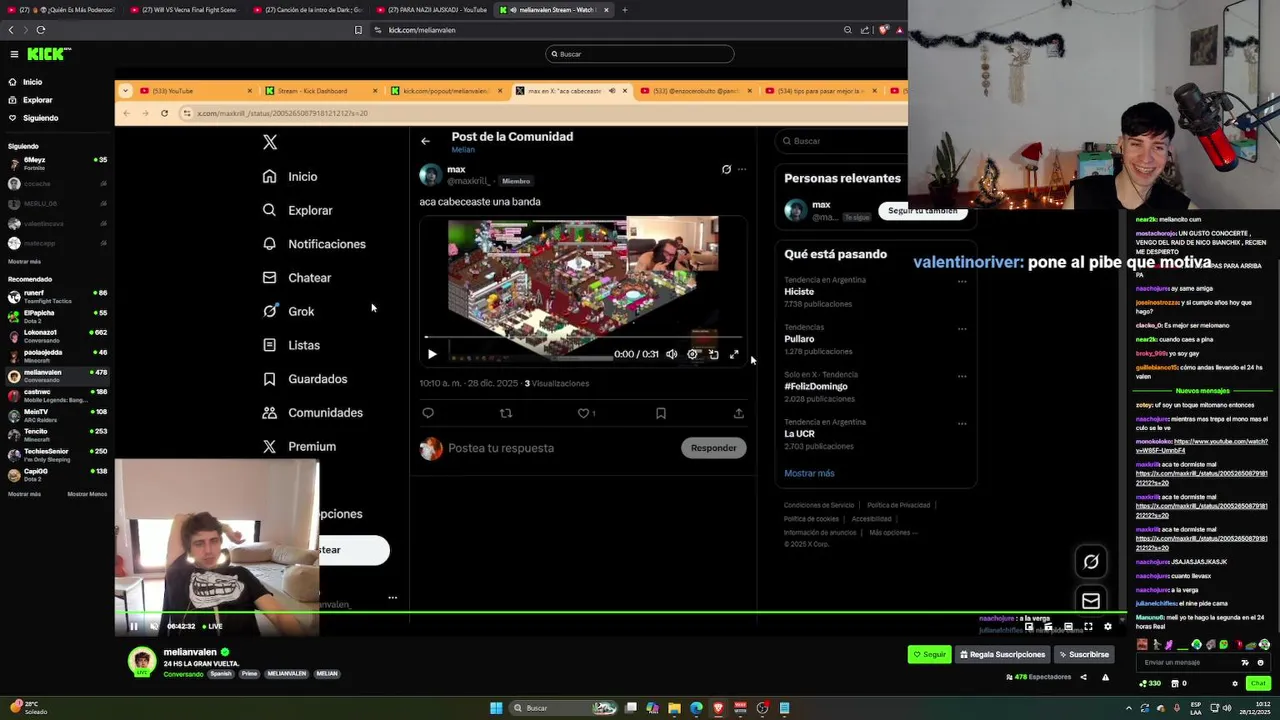Screen dimensions: 1280x720
Task: Pause the Kick live stream
Action: tap(134, 627)
